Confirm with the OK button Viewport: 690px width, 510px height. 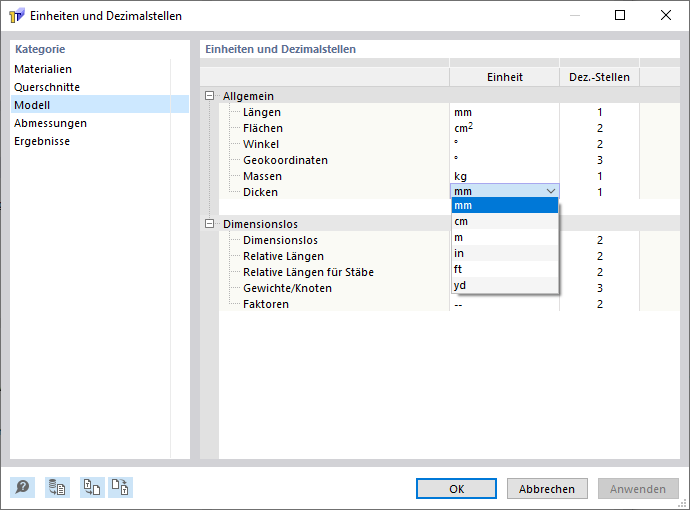[456, 489]
